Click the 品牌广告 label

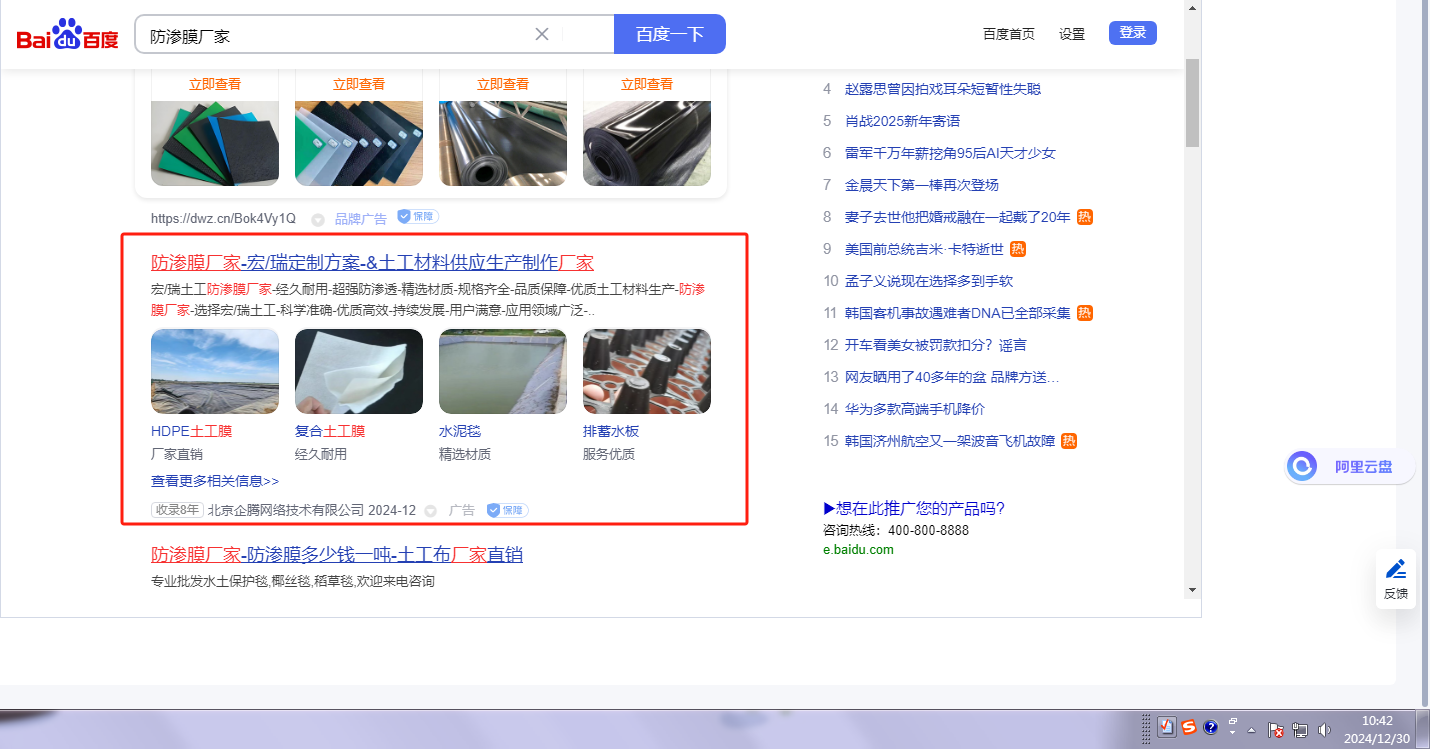361,218
